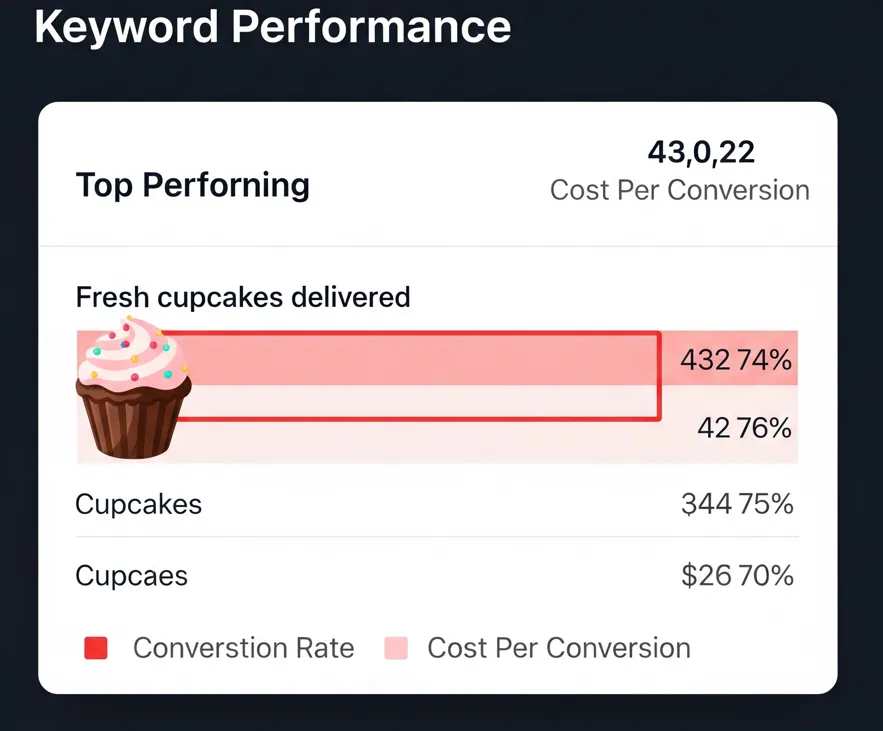Open the Top Performing heading
This screenshot has width=883, height=731.
(193, 185)
